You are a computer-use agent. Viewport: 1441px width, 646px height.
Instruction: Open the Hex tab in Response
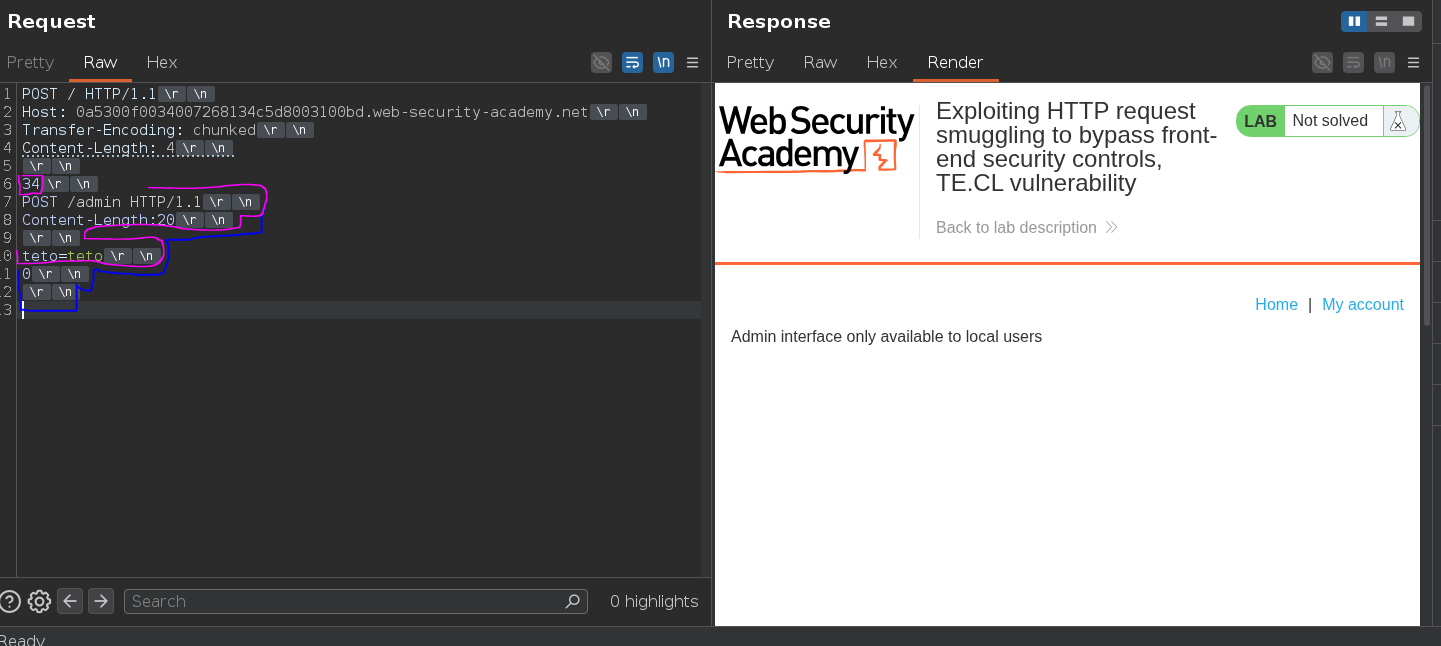pos(882,62)
